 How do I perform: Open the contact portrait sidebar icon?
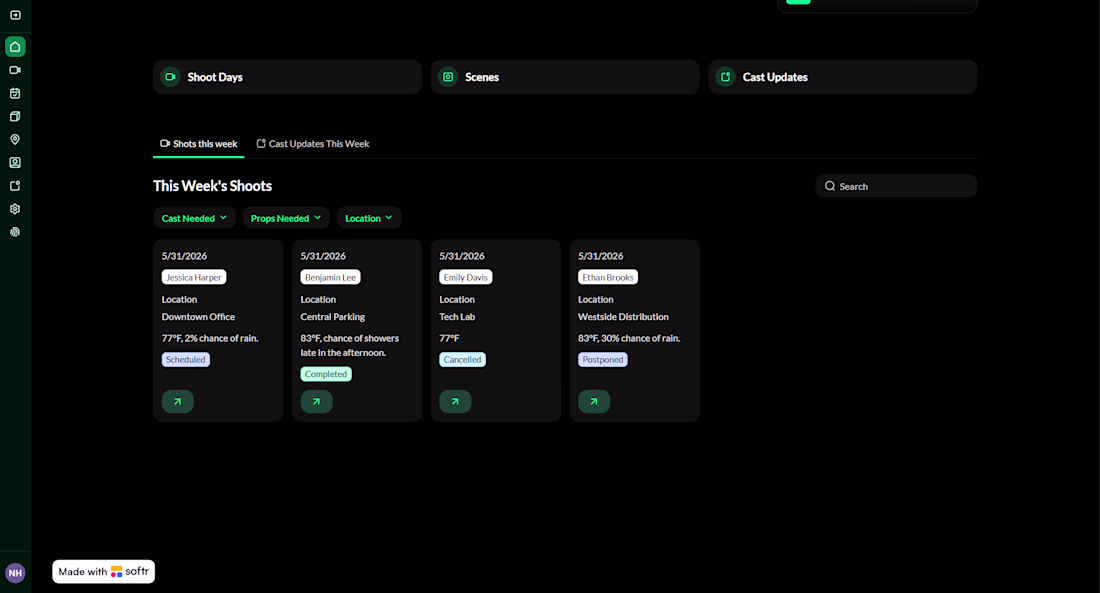coord(15,163)
